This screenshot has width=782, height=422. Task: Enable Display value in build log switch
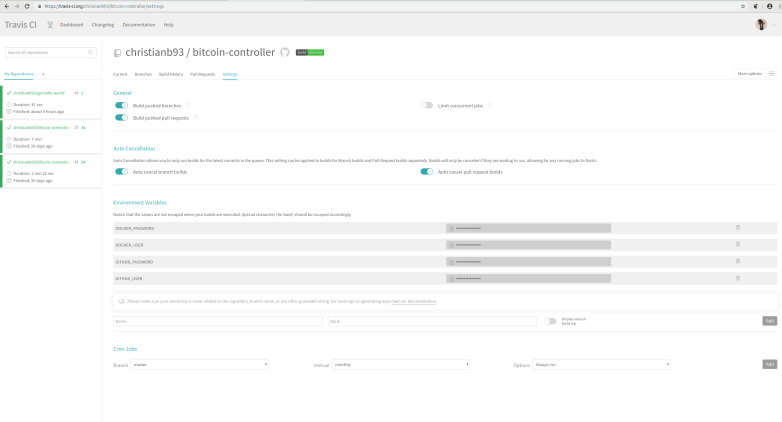click(x=550, y=321)
